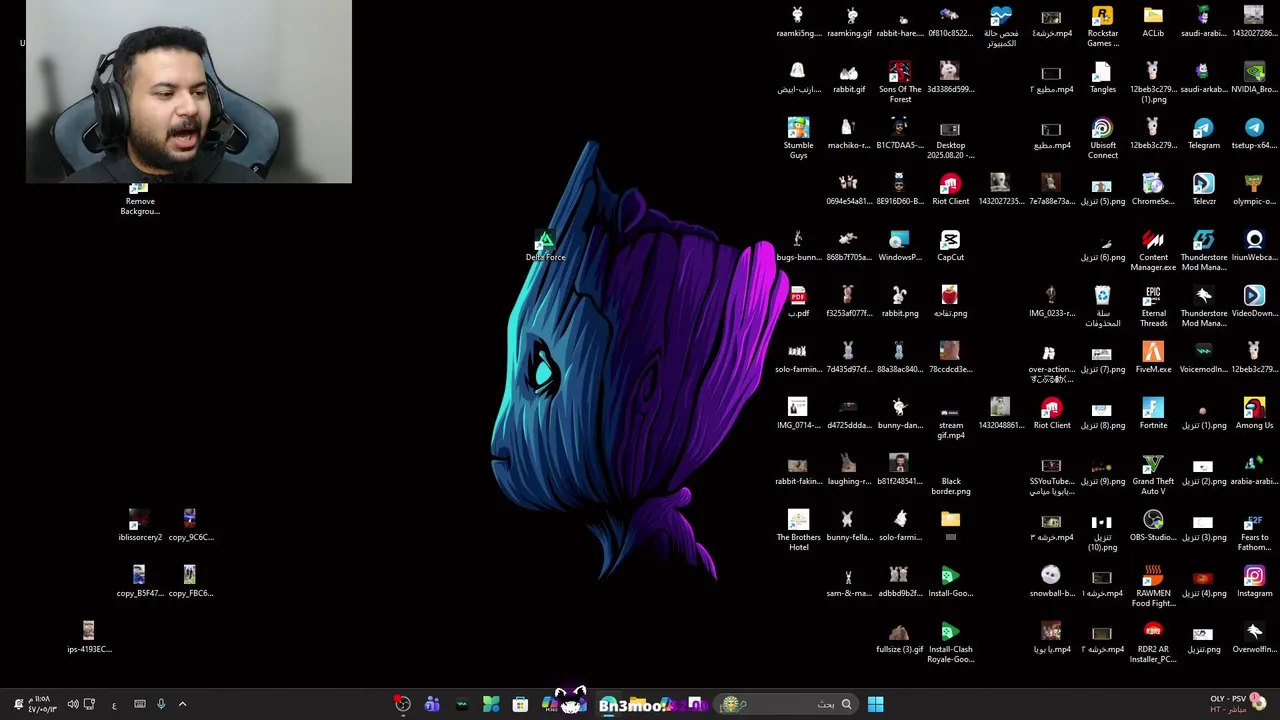Select the Fears to Fathom shortcut

(1254, 530)
